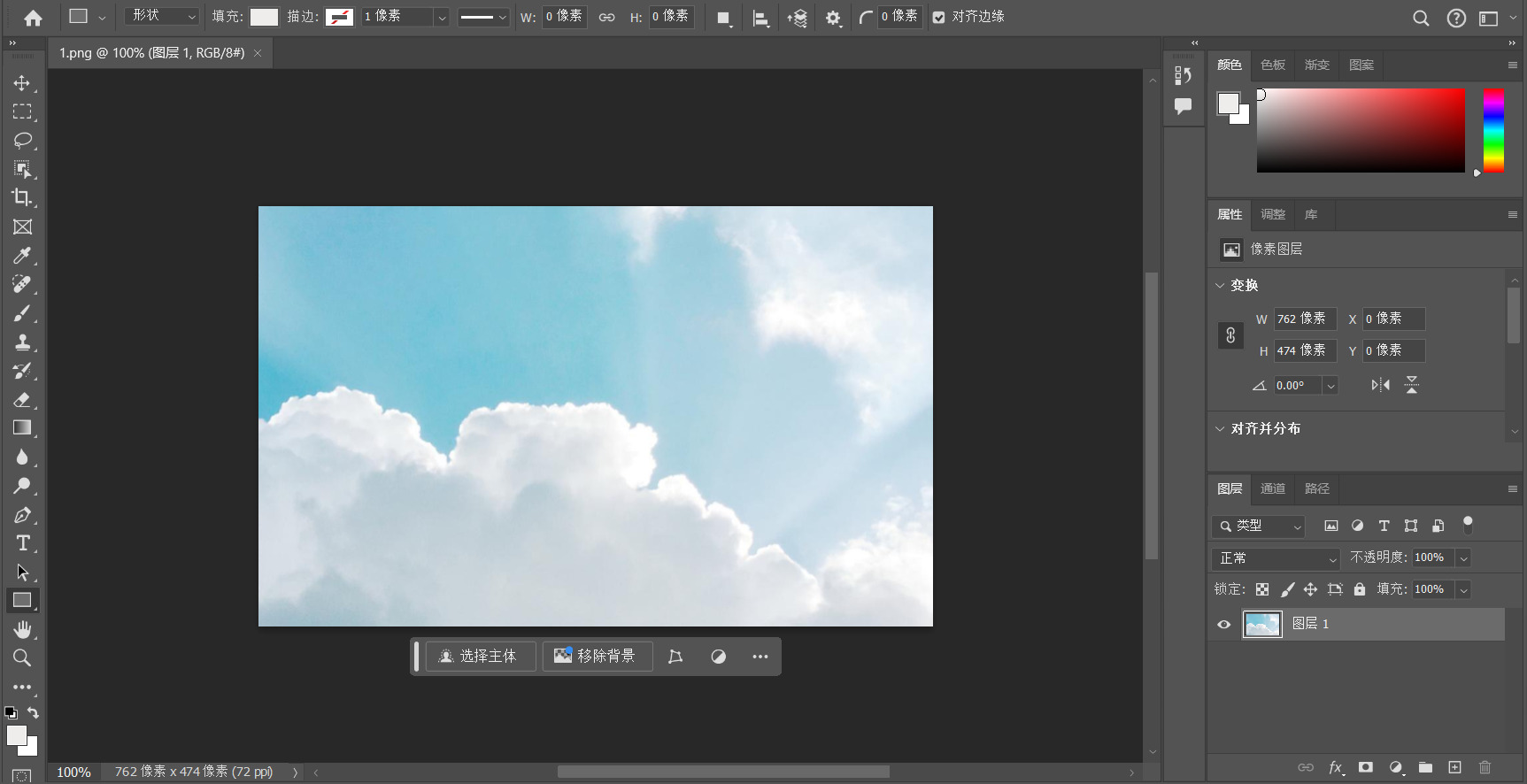Select the Lasso tool
This screenshot has width=1527, height=784.
point(22,141)
